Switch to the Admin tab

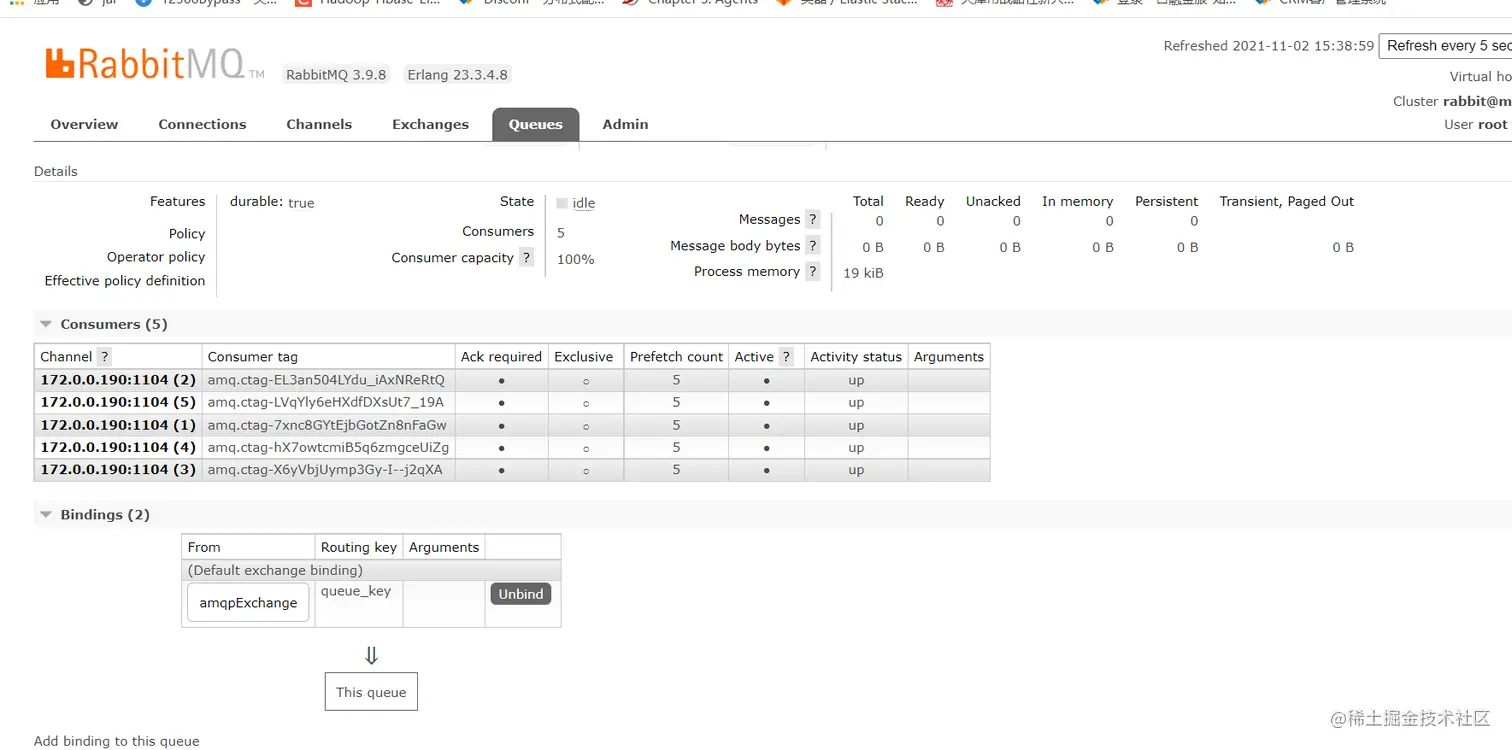click(x=625, y=124)
